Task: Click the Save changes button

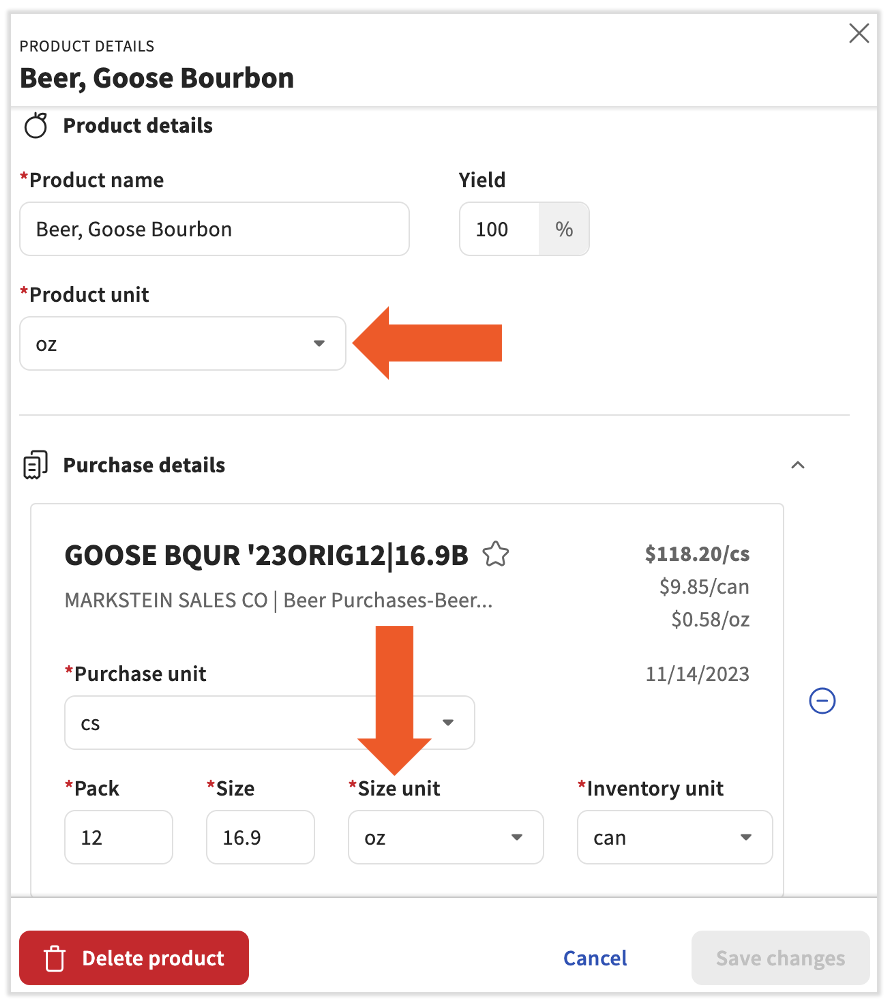Action: click(780, 959)
